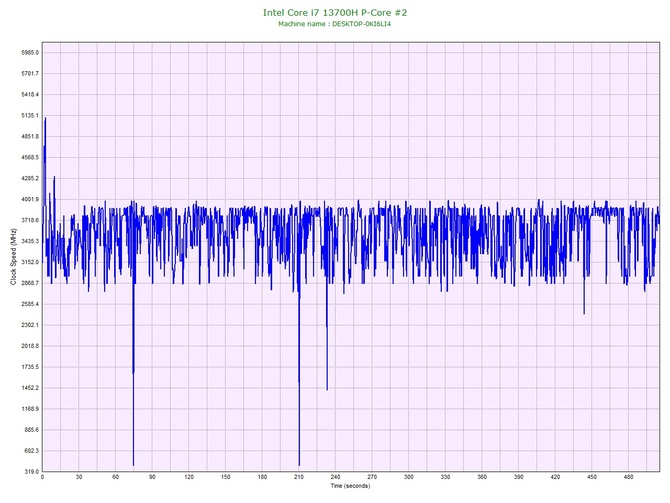
Task: Click the initial clock spike peak near 5135 MHz
Action: (x=45, y=118)
